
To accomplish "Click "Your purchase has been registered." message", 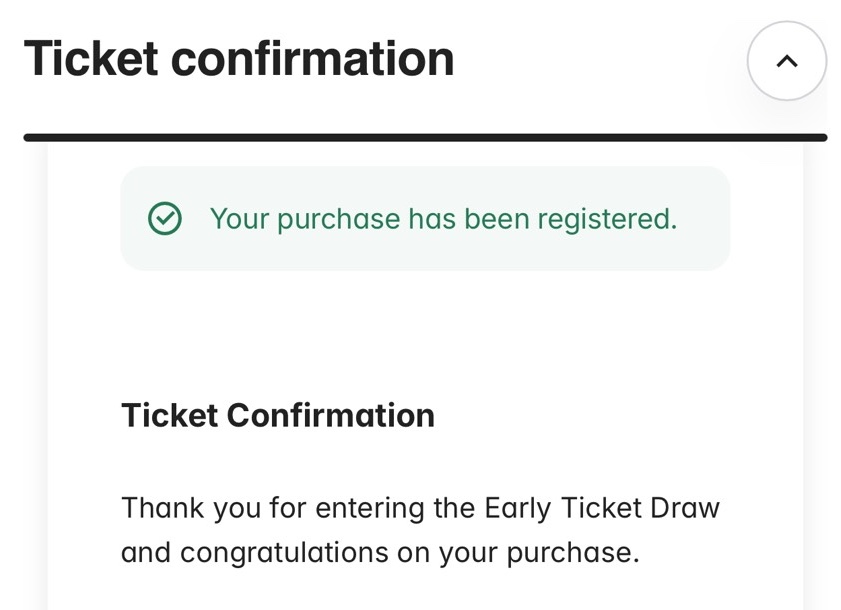I will 443,218.
